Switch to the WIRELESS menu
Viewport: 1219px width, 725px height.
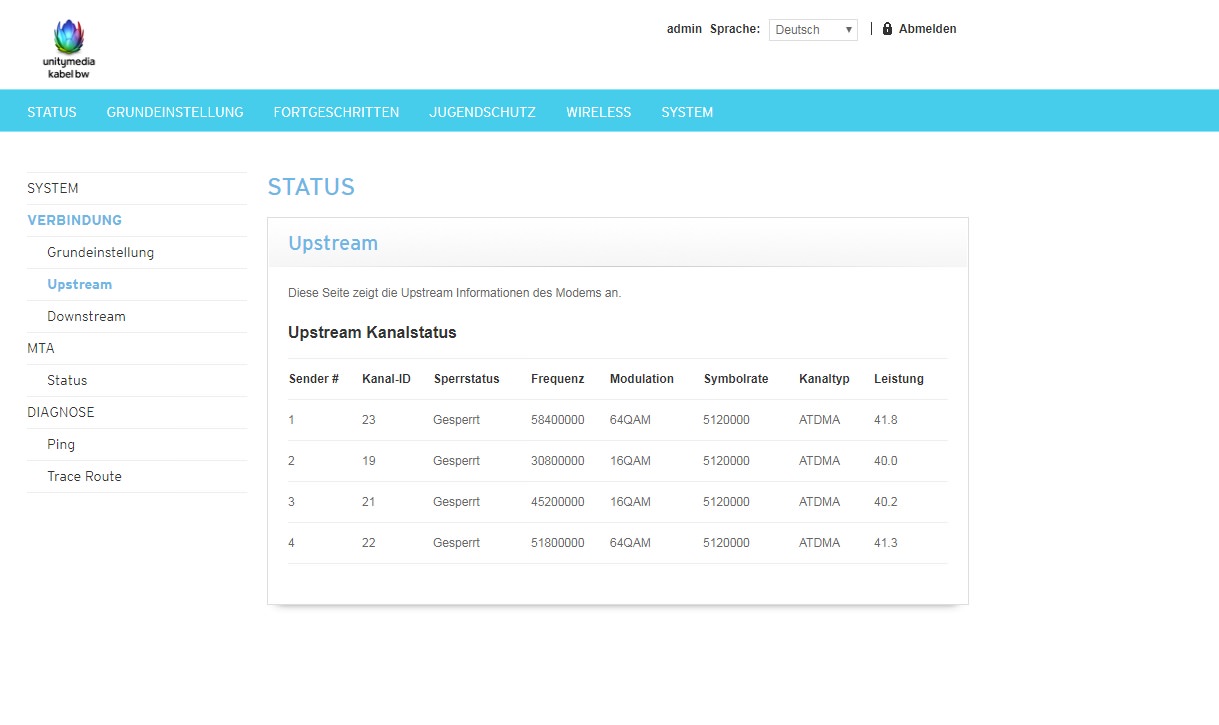click(598, 112)
